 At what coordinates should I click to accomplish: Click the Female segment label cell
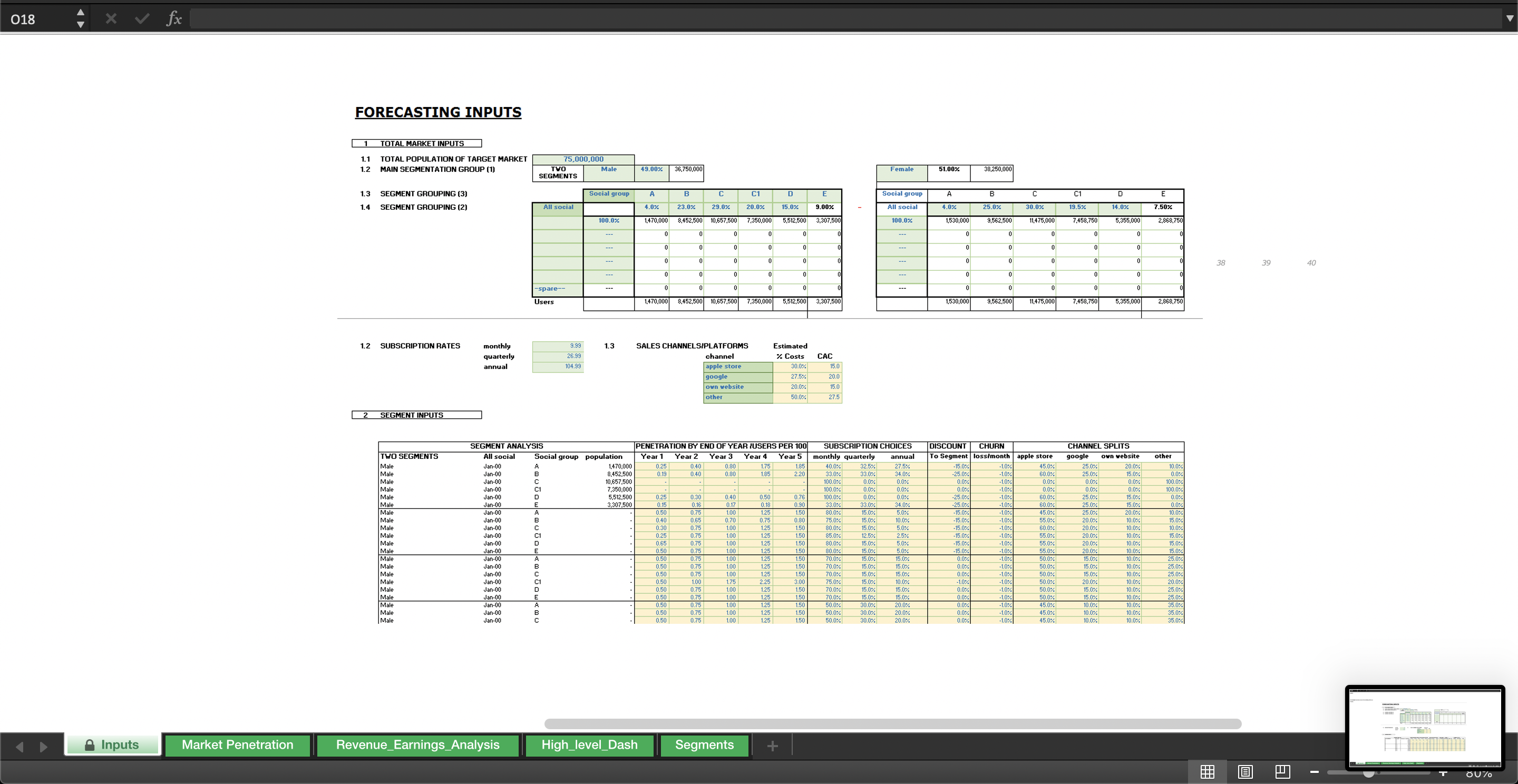902,173
